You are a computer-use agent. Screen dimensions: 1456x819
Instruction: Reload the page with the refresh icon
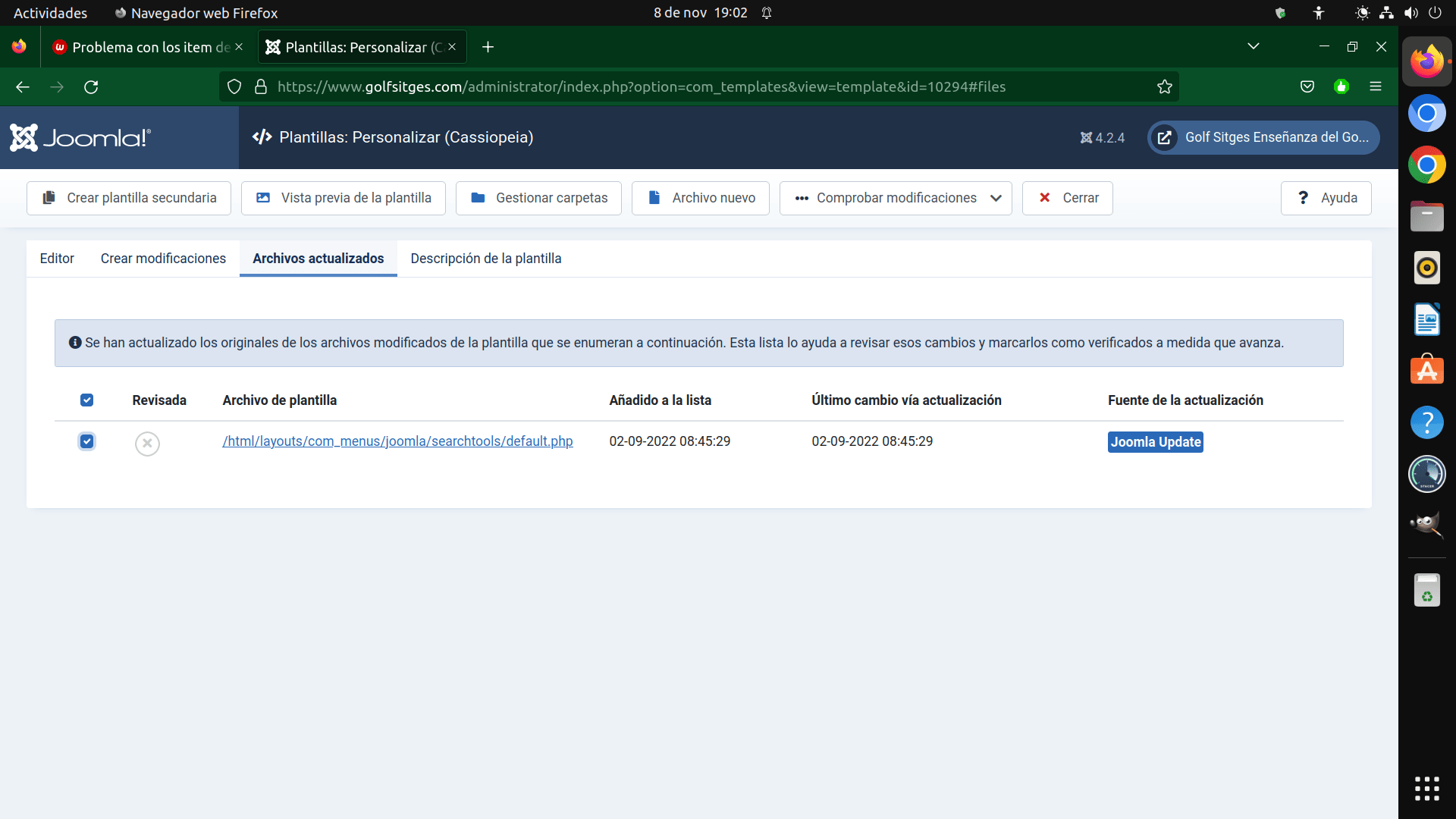(x=91, y=87)
